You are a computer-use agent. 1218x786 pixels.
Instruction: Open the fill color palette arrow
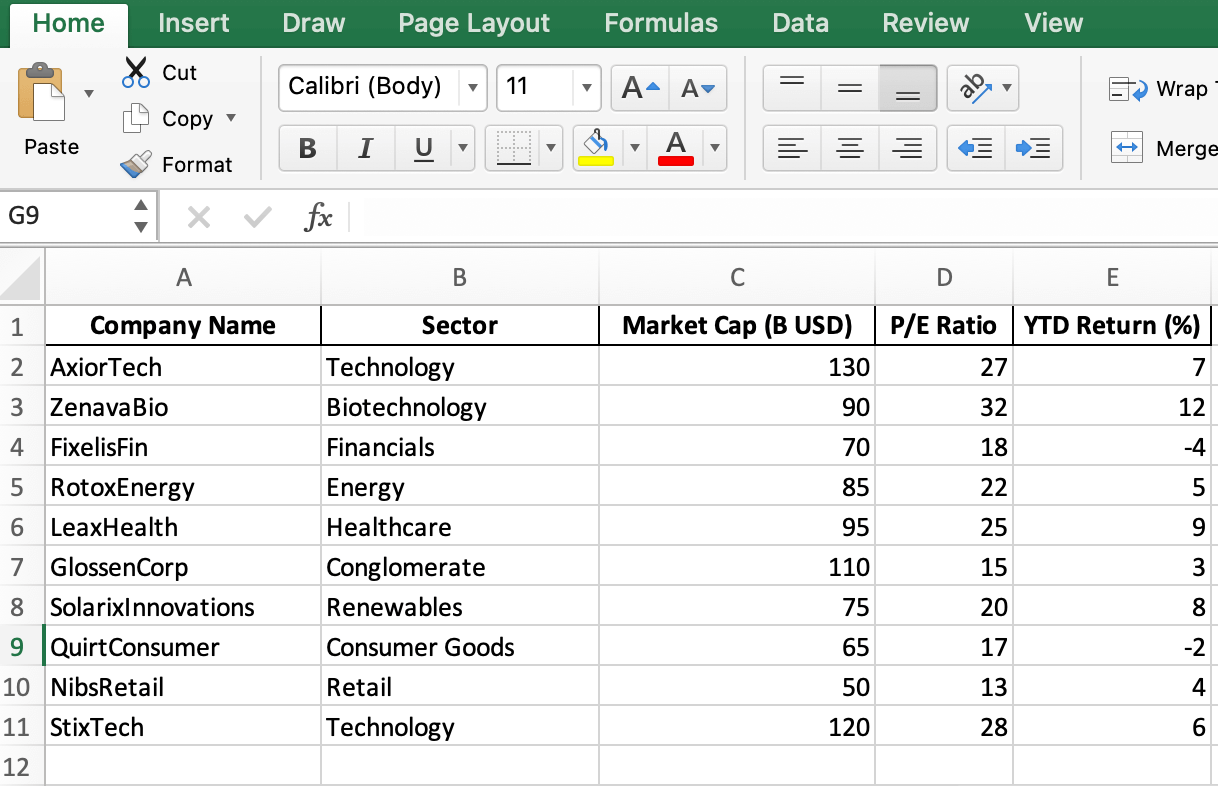click(x=634, y=149)
